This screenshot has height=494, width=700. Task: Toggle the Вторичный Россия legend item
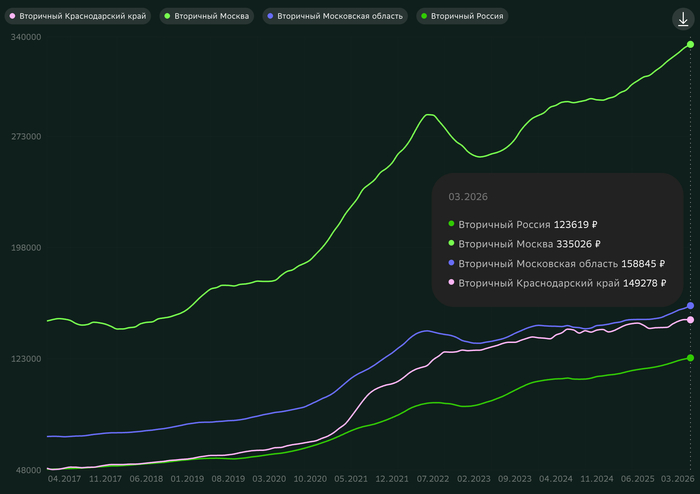click(x=461, y=17)
